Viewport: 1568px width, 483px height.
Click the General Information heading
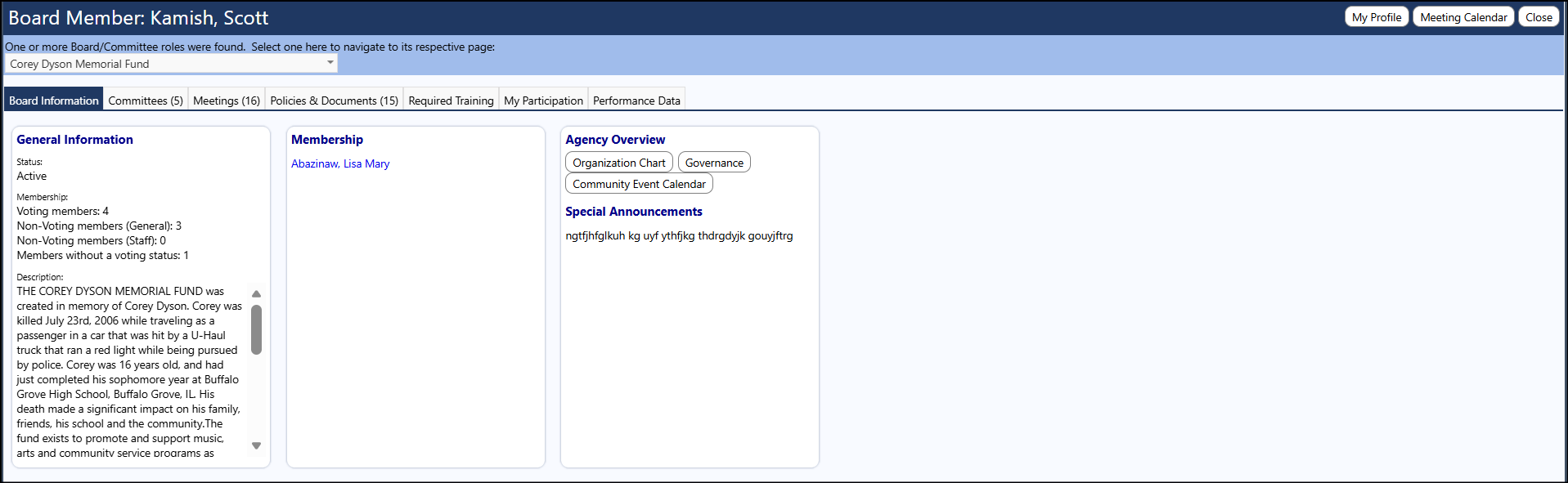tap(74, 140)
